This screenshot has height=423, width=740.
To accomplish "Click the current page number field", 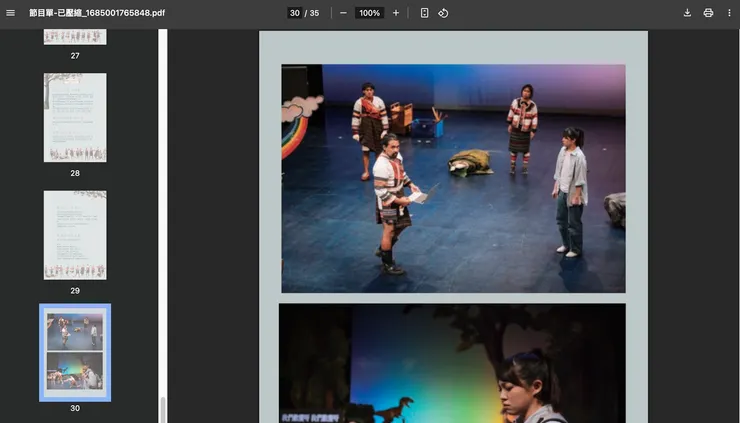I will [294, 13].
